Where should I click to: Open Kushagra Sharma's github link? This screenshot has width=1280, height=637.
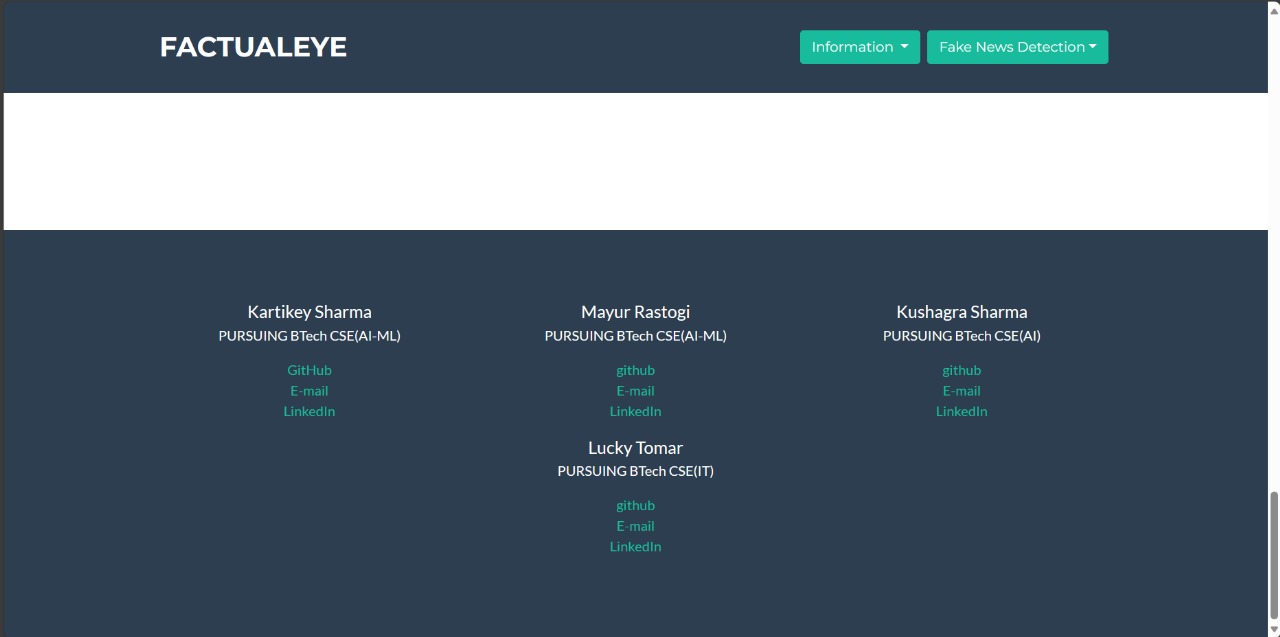tap(961, 370)
